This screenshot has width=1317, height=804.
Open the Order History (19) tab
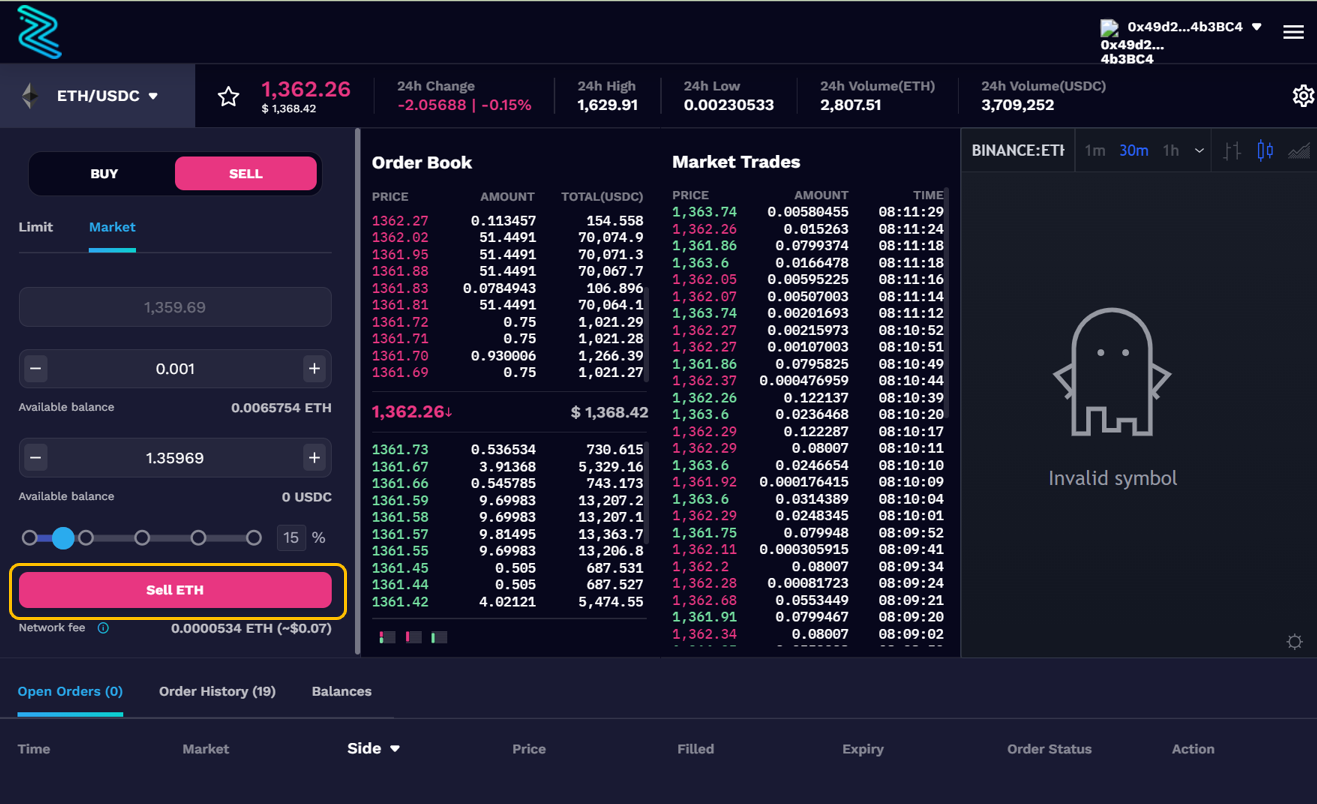click(x=217, y=691)
